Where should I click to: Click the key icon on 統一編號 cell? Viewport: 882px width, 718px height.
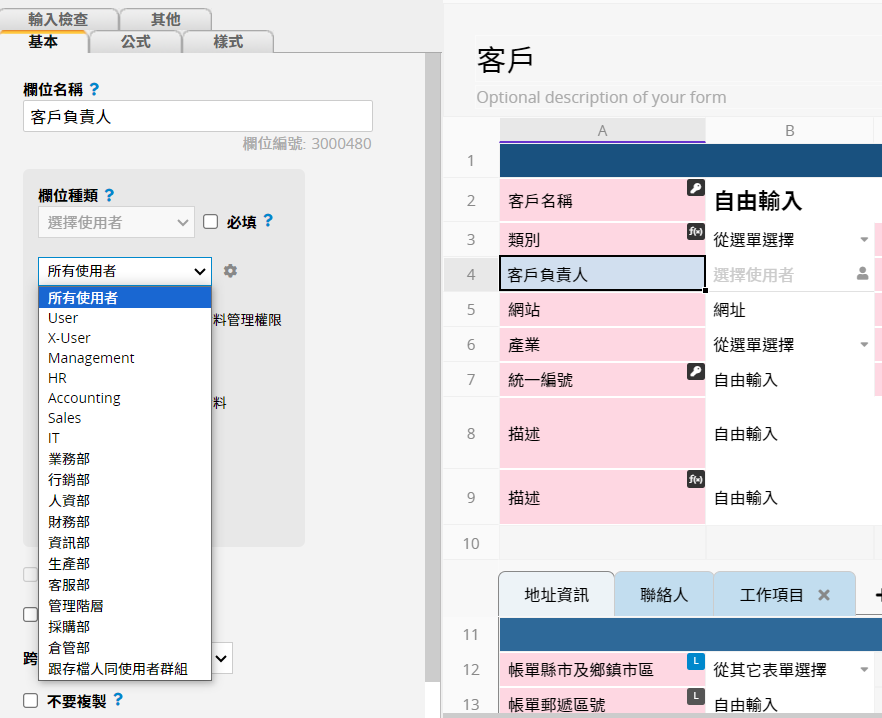[695, 371]
